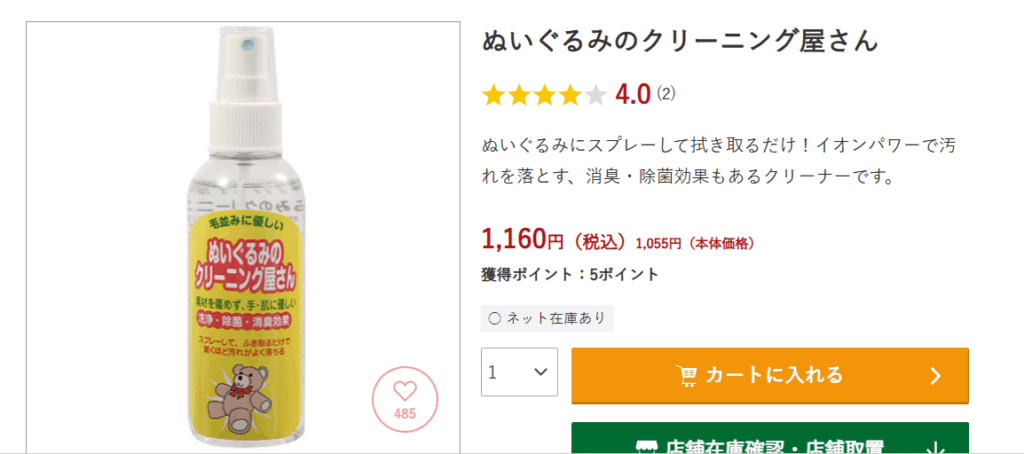Expand 店舗在庫確認・店舗取置 section

769,441
